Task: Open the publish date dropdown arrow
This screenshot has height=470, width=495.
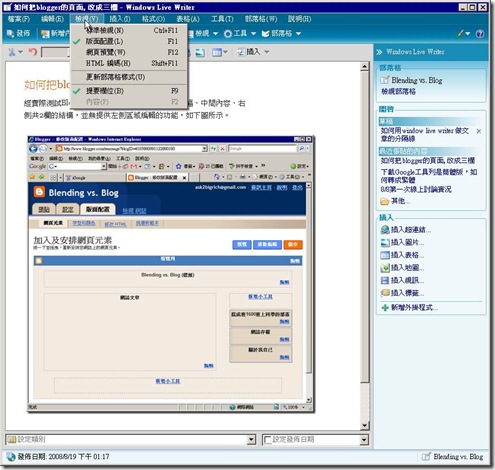Action: 364,440
